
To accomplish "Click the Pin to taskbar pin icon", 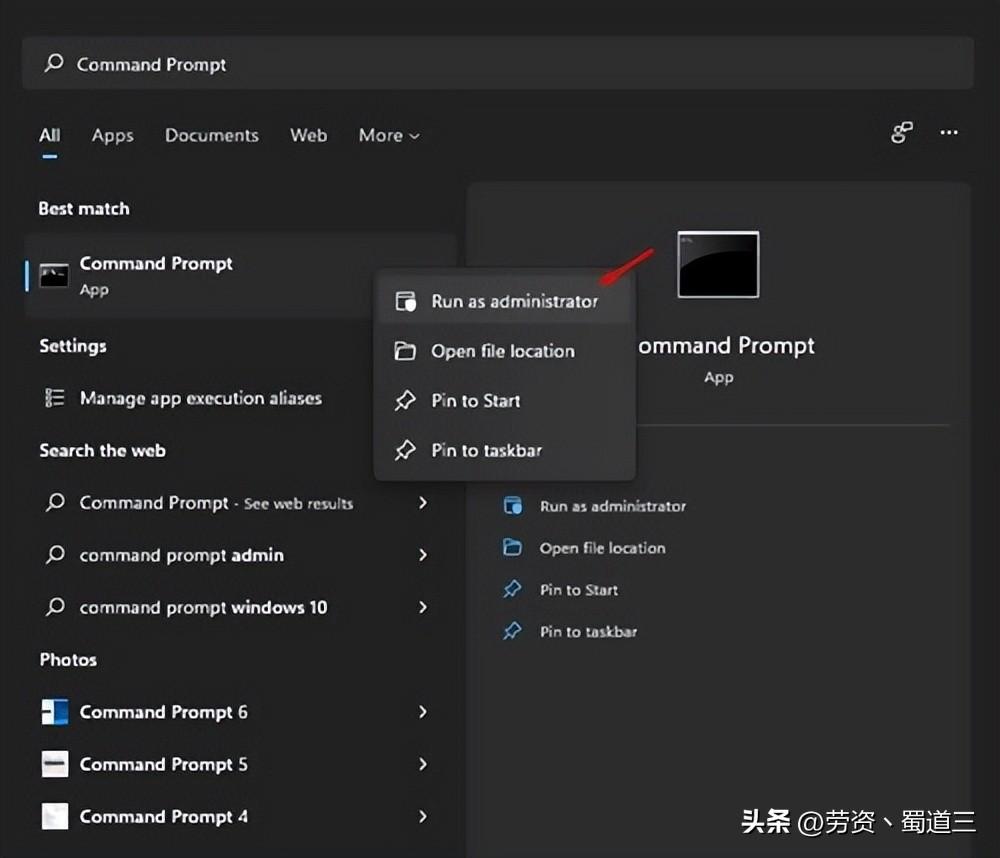I will coord(405,450).
